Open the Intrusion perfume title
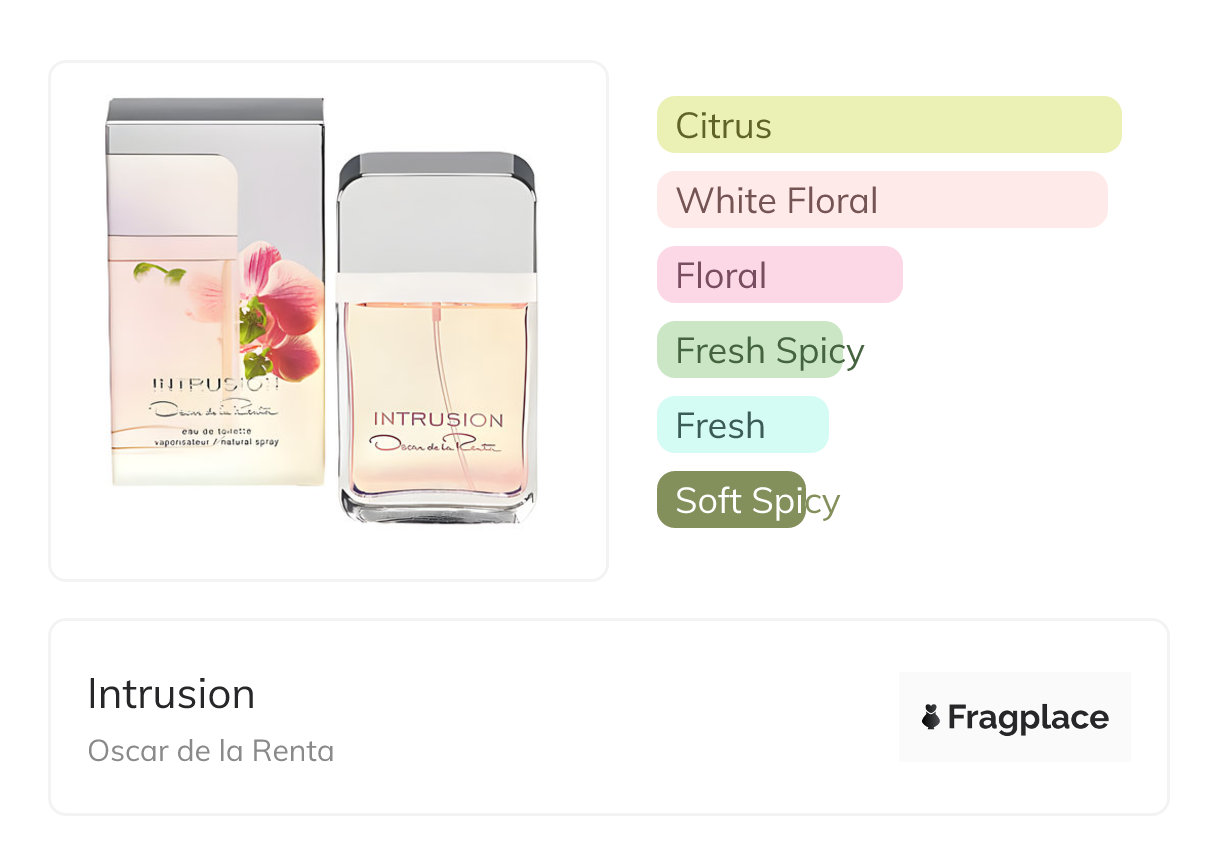 click(x=171, y=694)
